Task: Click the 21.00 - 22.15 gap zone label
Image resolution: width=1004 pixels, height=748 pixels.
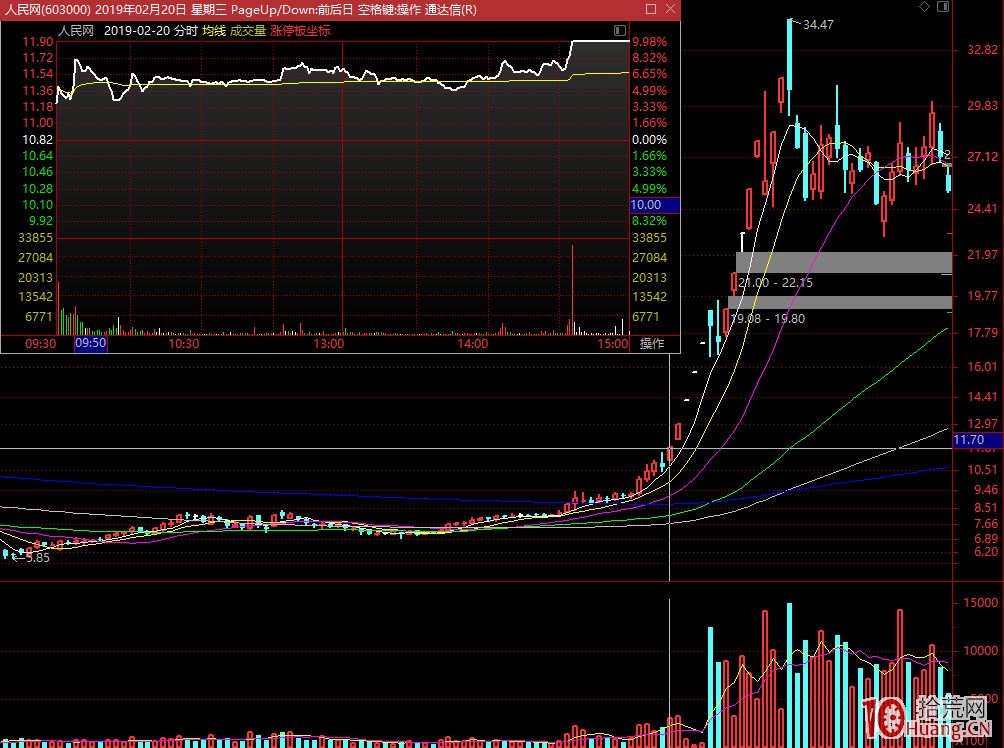Action: tap(775, 282)
